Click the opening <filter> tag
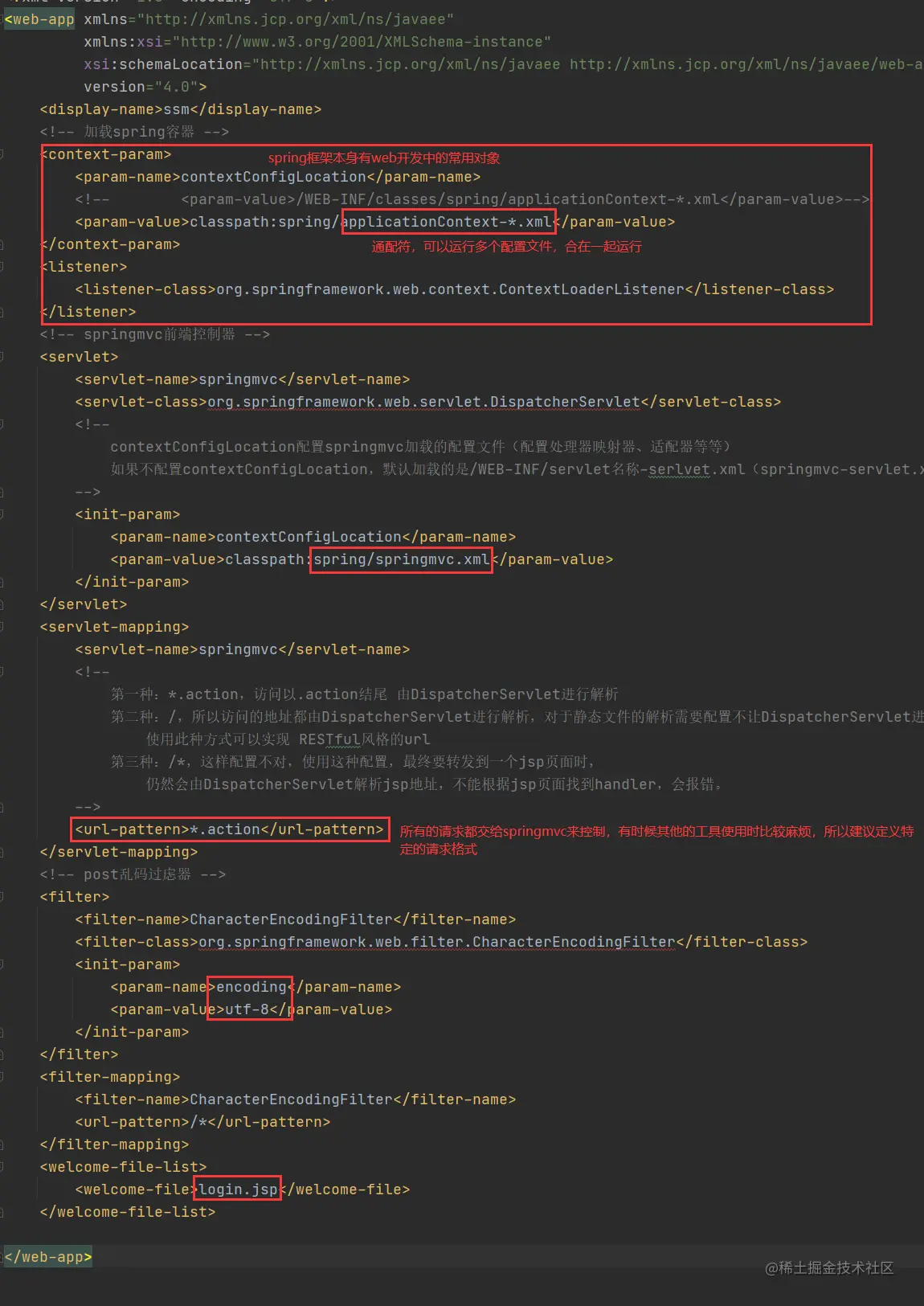Screen dimensions: 924x1306 (75, 897)
